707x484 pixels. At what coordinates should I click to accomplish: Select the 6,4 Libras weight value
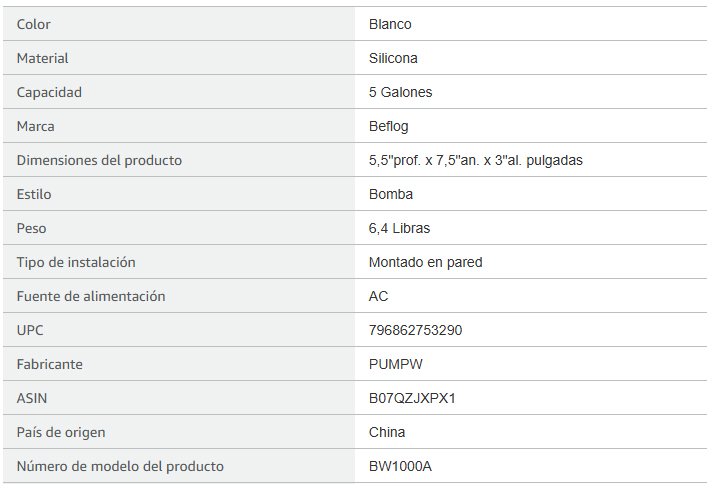[399, 228]
